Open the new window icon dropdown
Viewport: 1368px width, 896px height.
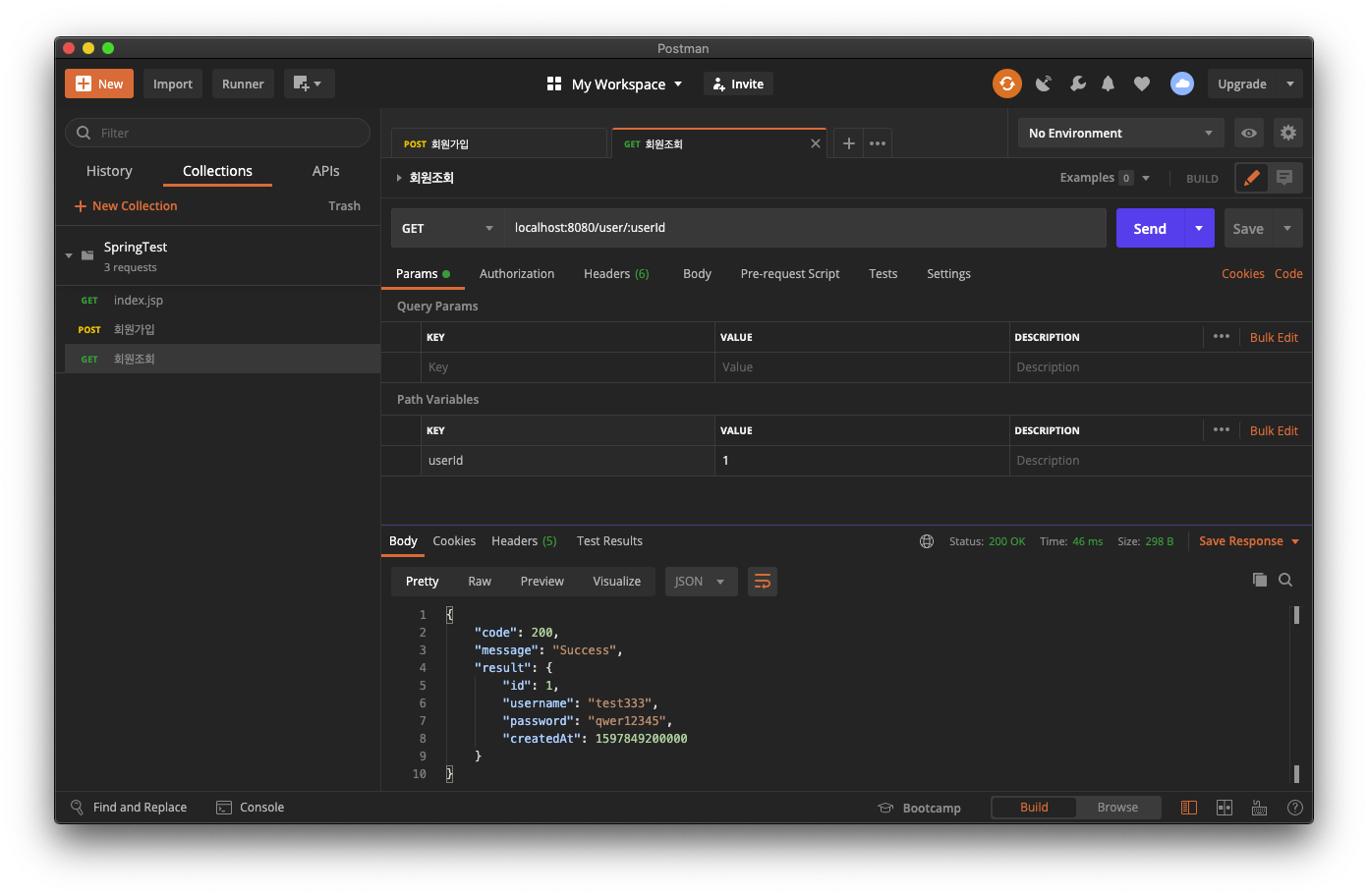(308, 84)
